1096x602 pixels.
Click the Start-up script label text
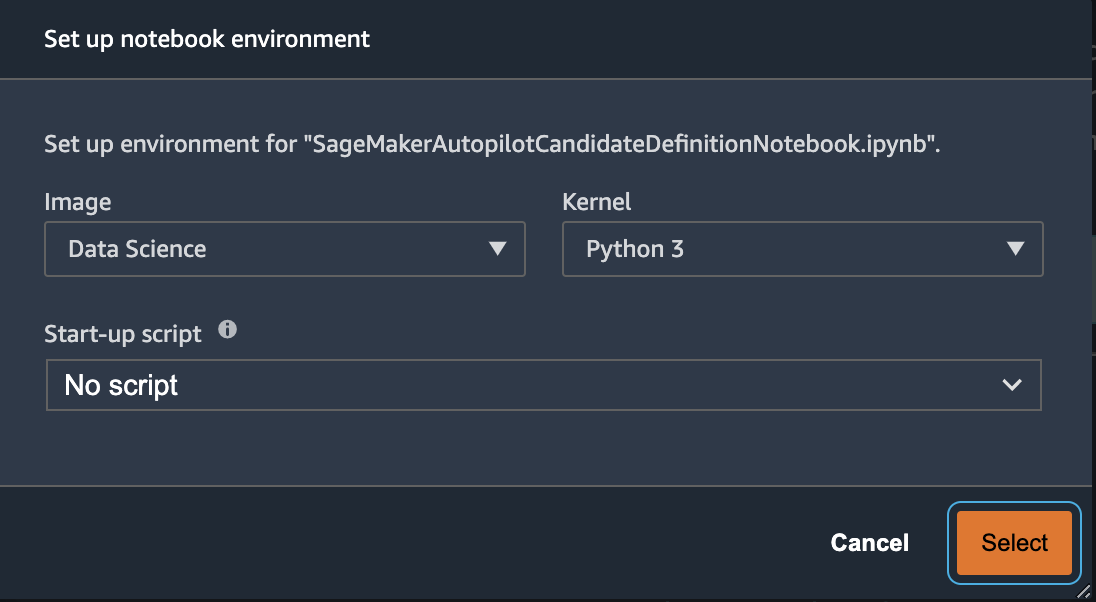pyautogui.click(x=123, y=333)
